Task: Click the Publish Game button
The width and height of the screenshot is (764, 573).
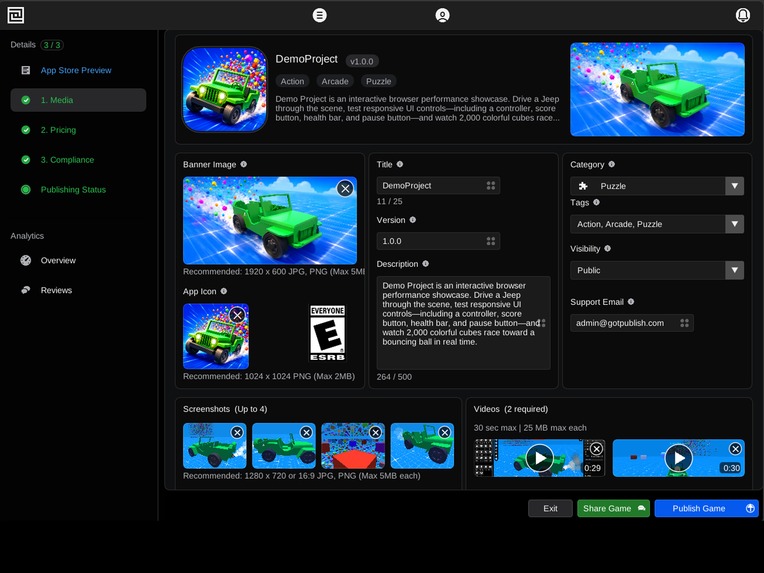Action: coord(707,508)
